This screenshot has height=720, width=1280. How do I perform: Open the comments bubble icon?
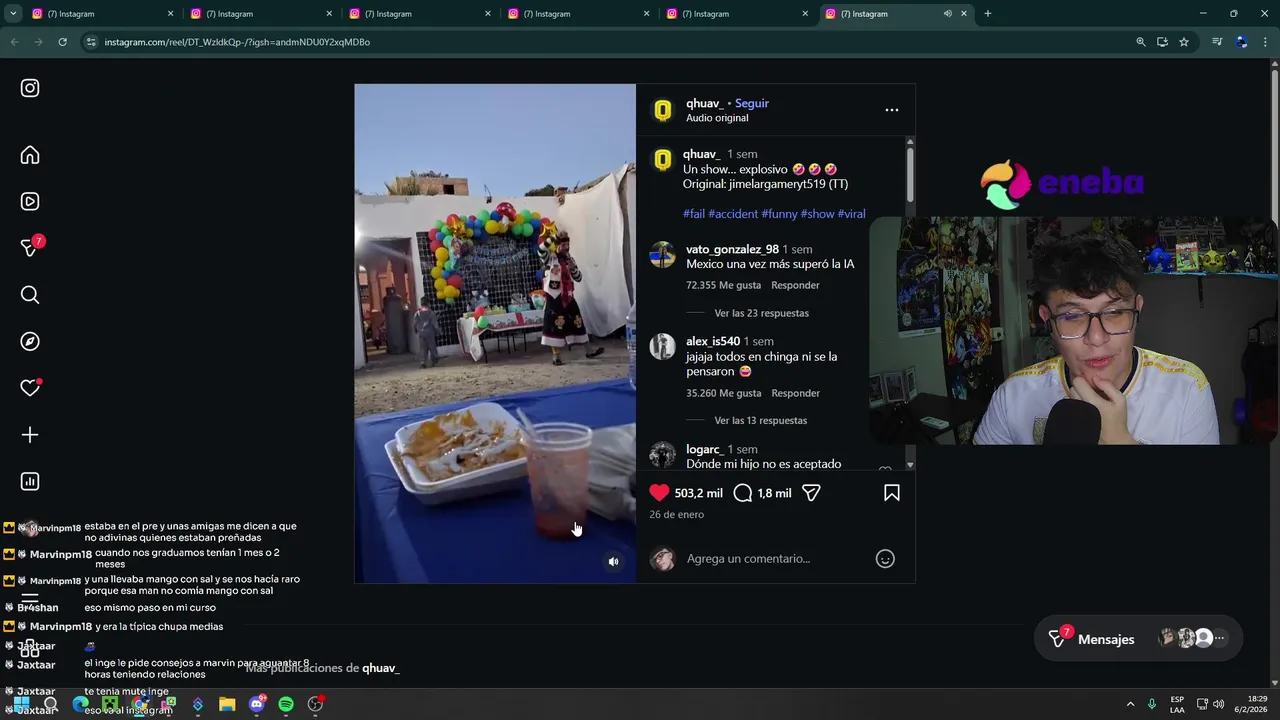pos(742,492)
